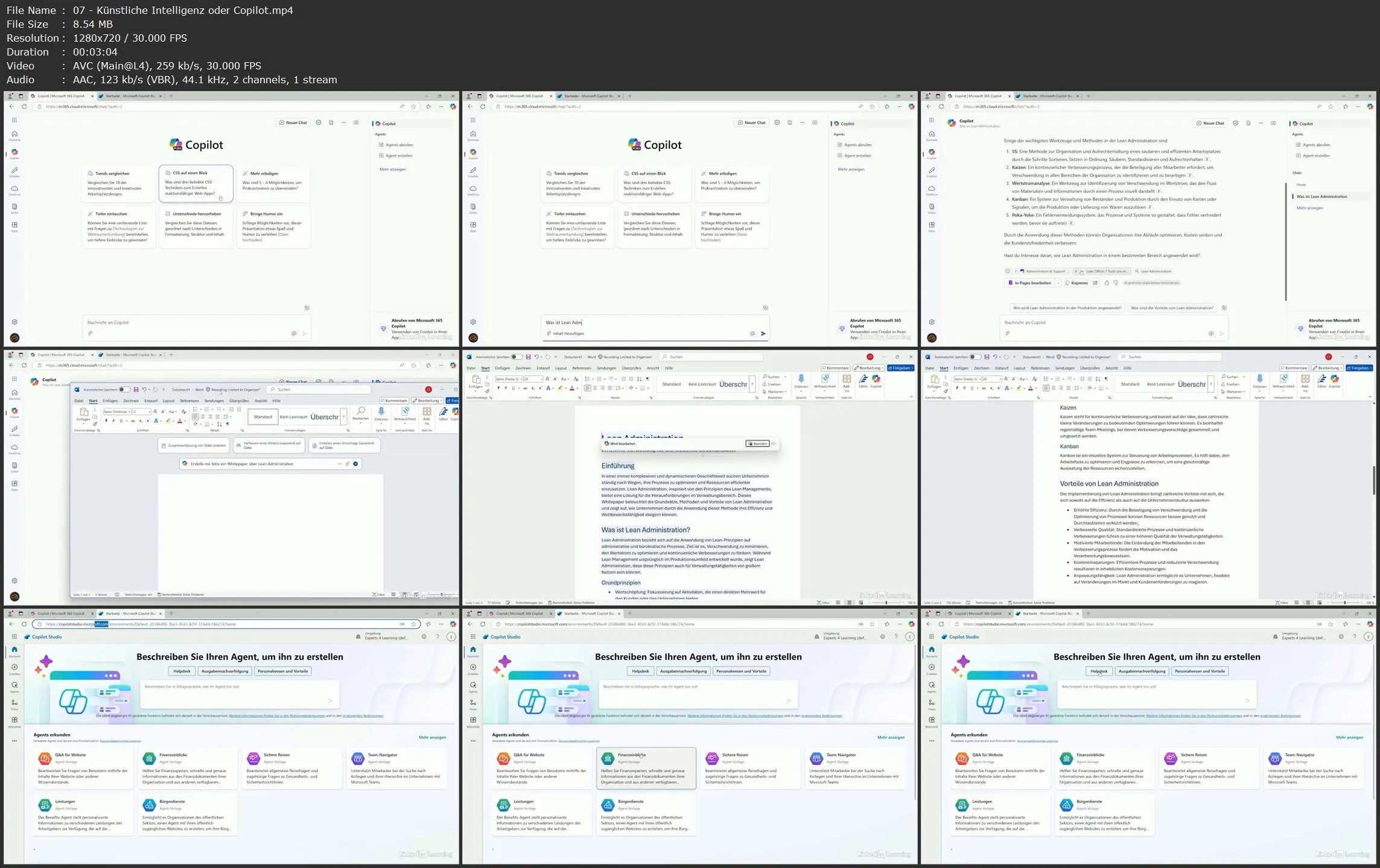Frame 3: click thumbs-down icon under Copilot answer

pos(1116,283)
